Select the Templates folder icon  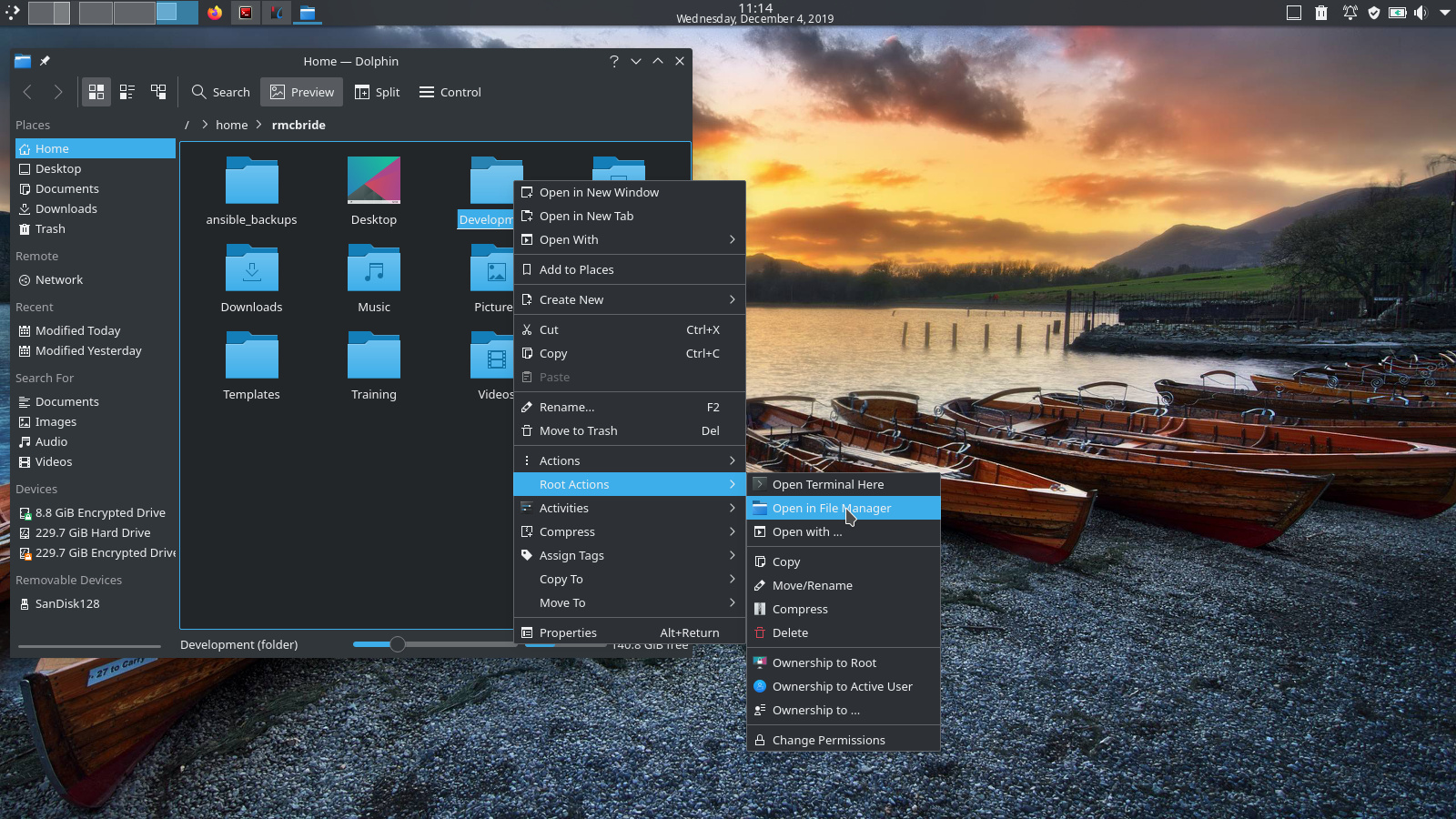pyautogui.click(x=252, y=355)
